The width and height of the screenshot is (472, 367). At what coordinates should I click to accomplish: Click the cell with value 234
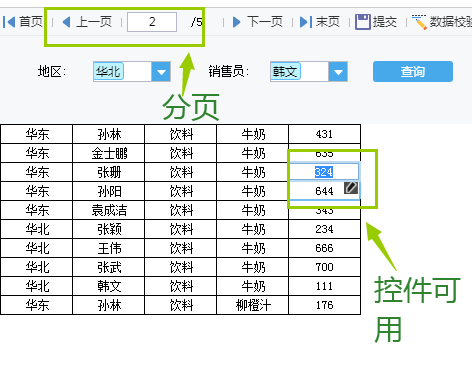324,229
